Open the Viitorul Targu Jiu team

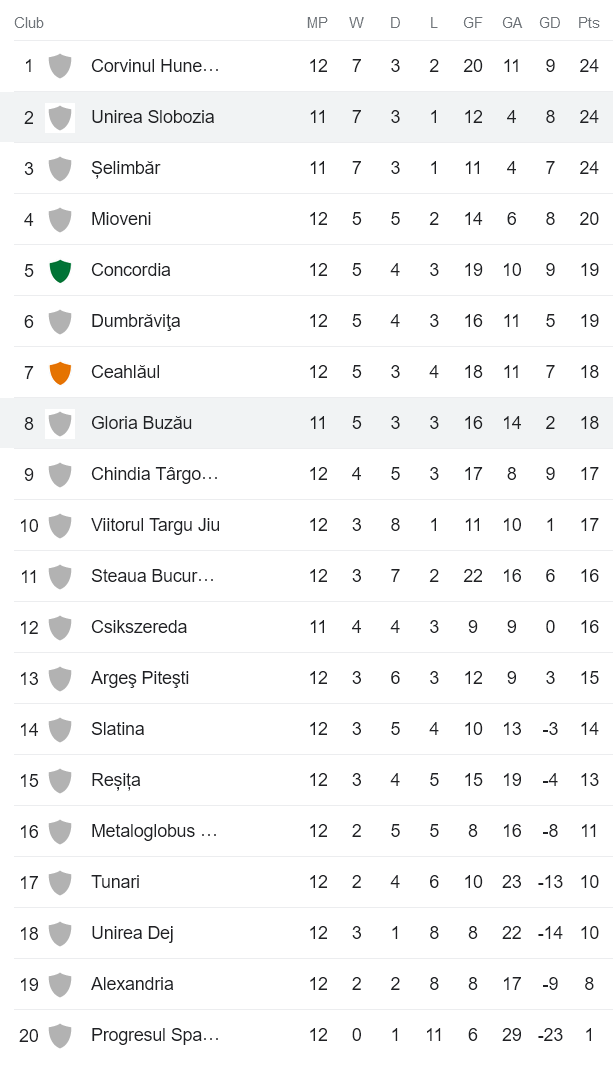(x=155, y=525)
